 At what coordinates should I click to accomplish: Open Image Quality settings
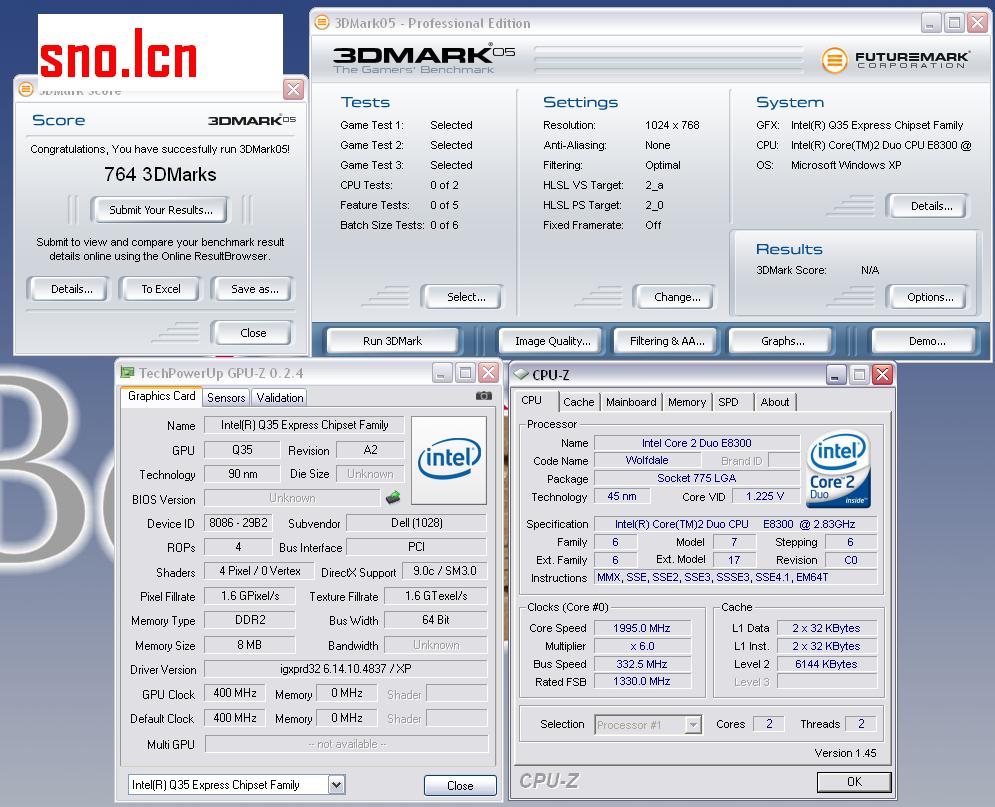553,341
